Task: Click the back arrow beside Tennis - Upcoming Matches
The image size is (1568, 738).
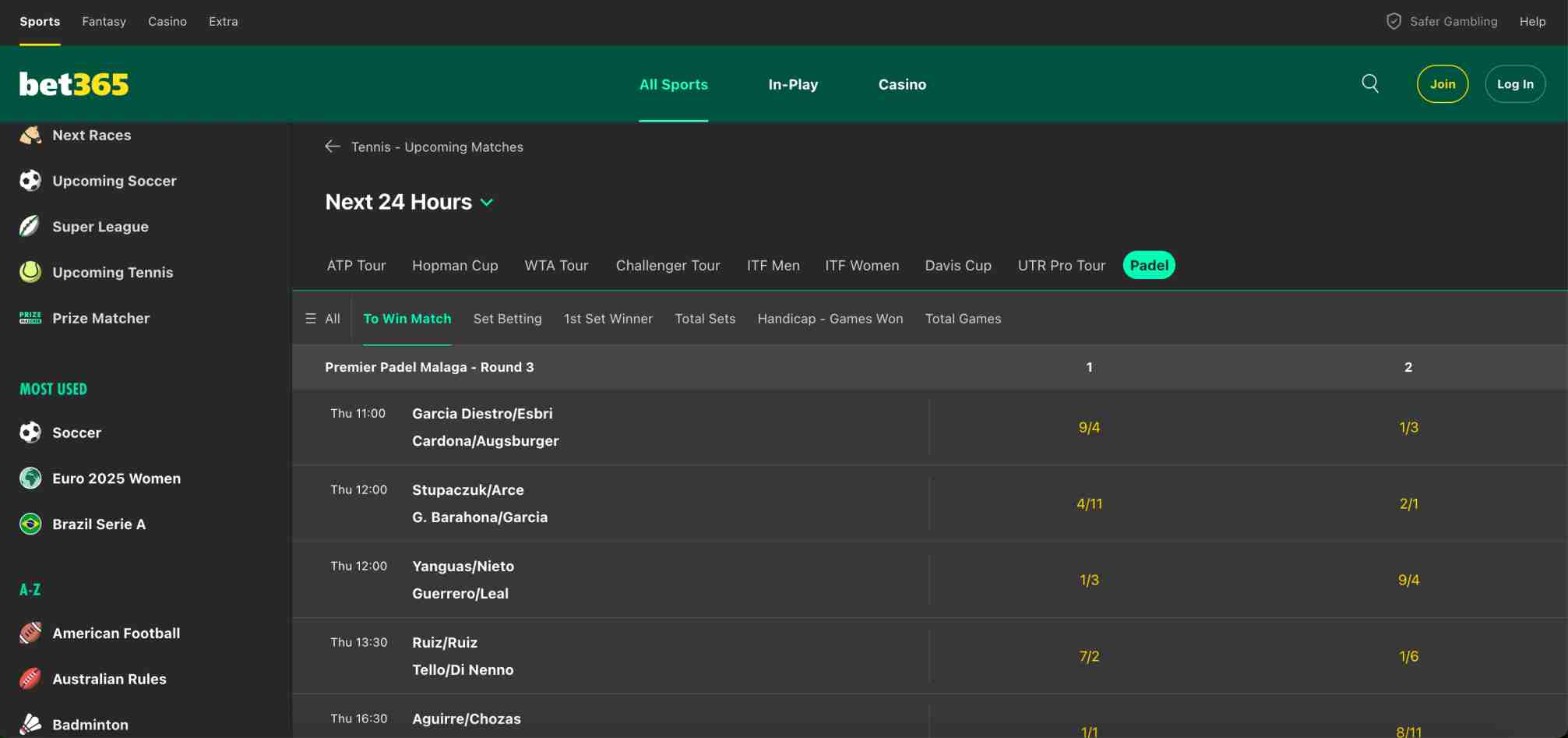Action: pyautogui.click(x=333, y=147)
